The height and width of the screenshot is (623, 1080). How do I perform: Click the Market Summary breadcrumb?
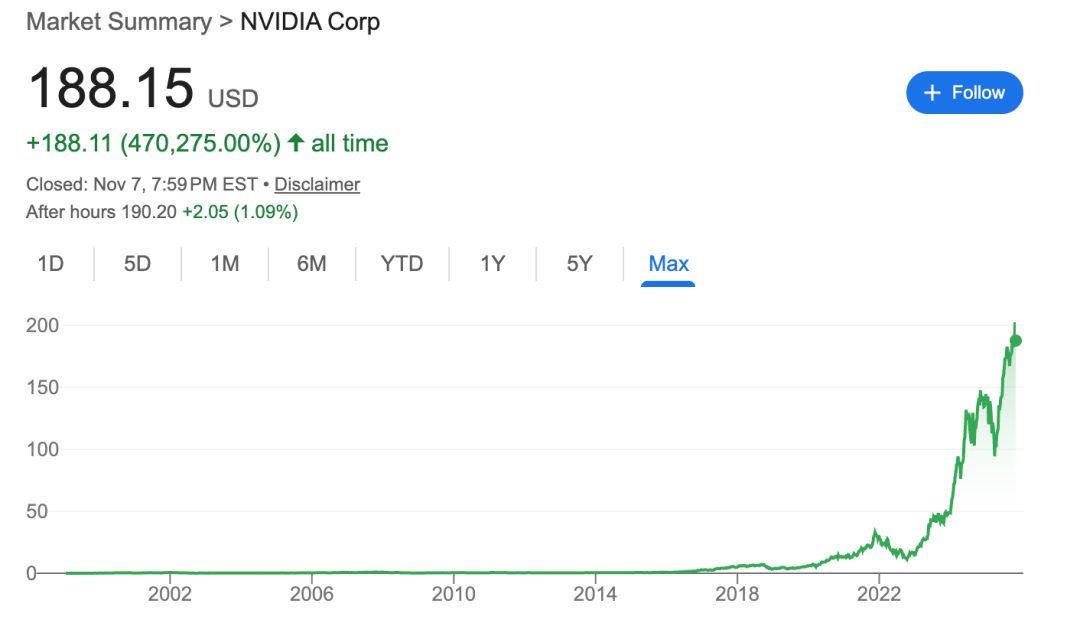pos(118,21)
